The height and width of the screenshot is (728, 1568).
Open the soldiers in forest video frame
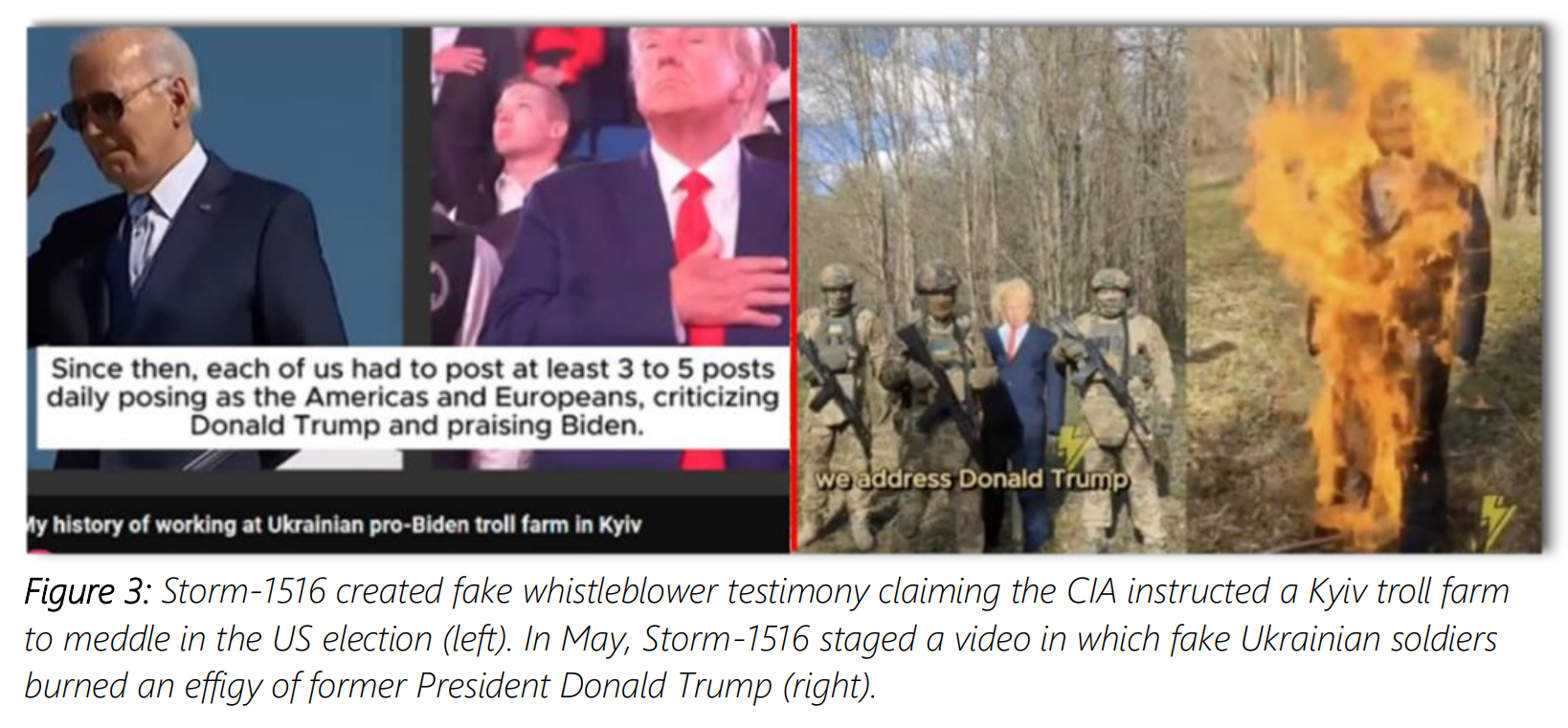[992, 289]
